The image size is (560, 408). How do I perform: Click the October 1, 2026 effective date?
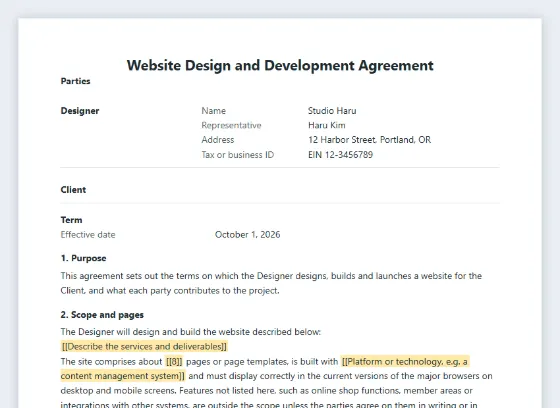248,235
